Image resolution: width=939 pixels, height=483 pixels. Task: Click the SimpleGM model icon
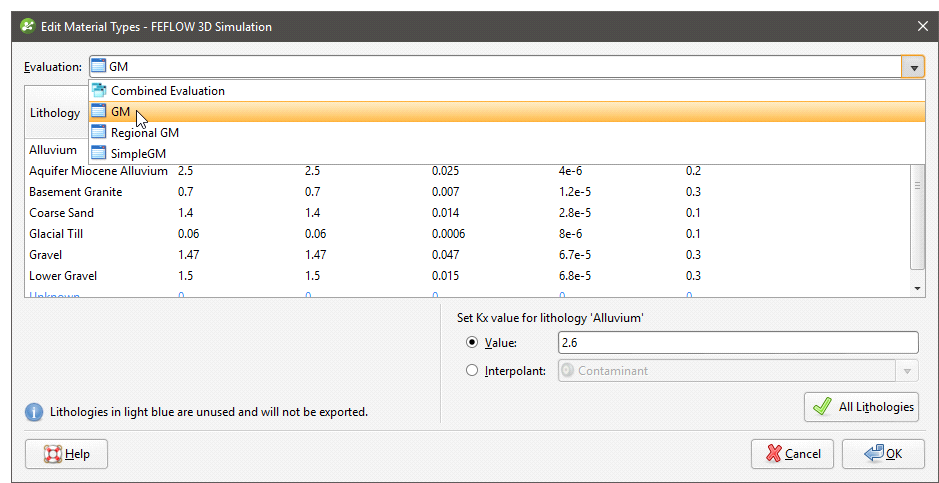click(x=99, y=154)
